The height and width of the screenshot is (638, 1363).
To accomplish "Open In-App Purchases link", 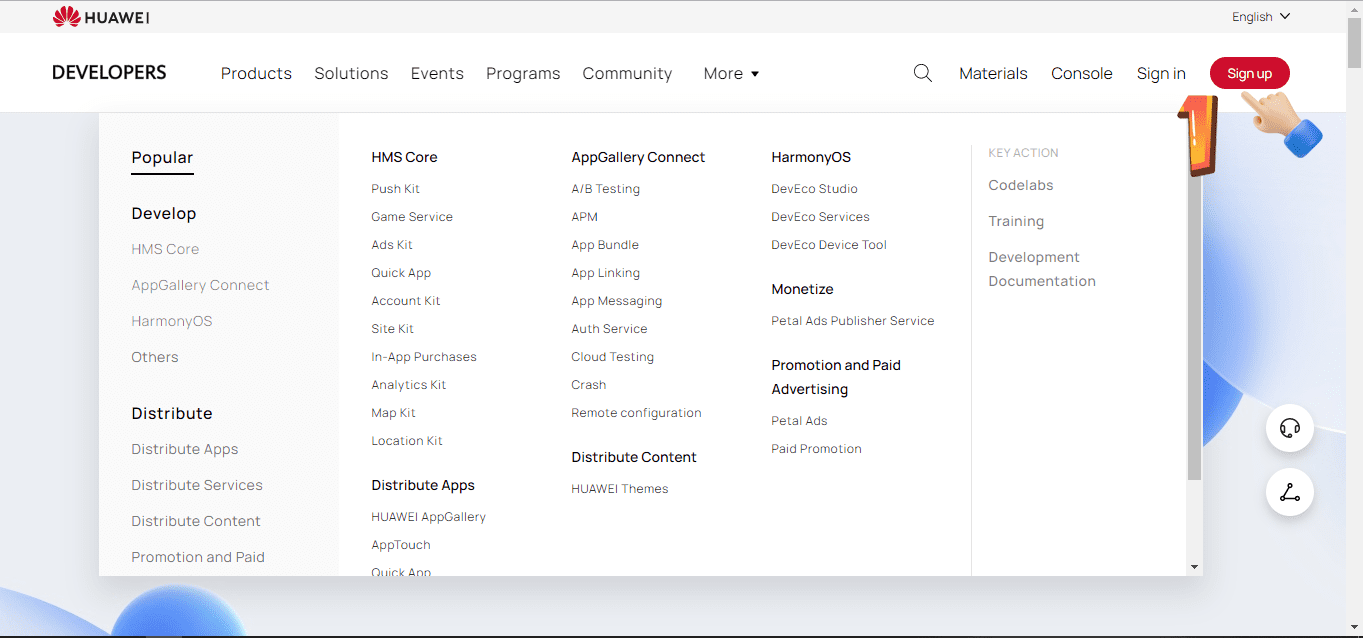I will [424, 357].
